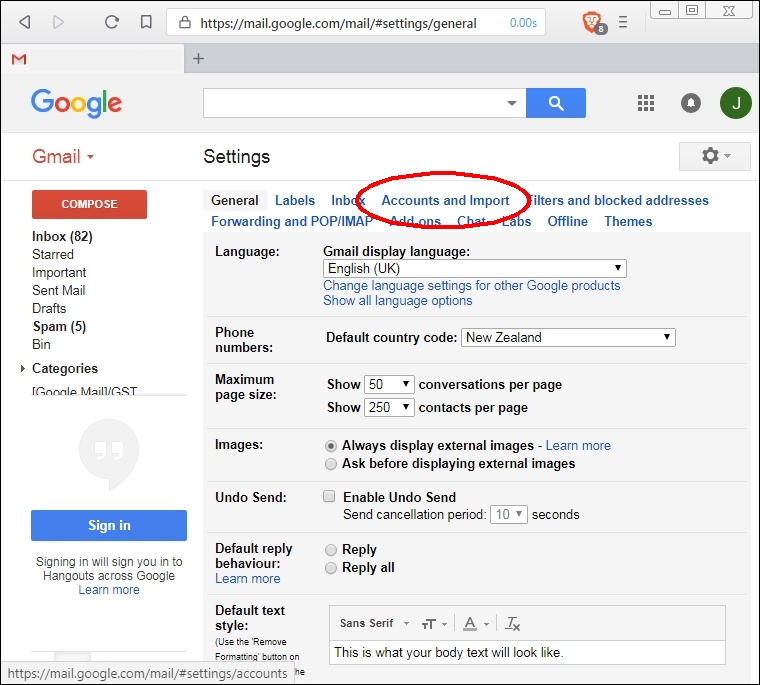The height and width of the screenshot is (685, 760).
Task: Open the Bin folder
Action: pos(41,345)
